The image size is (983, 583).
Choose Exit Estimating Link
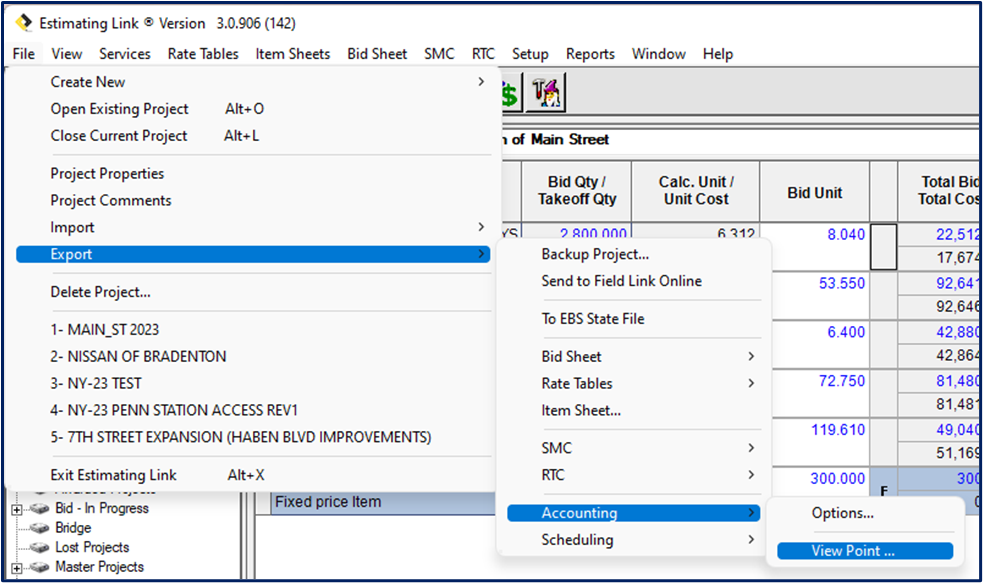pyautogui.click(x=253, y=475)
